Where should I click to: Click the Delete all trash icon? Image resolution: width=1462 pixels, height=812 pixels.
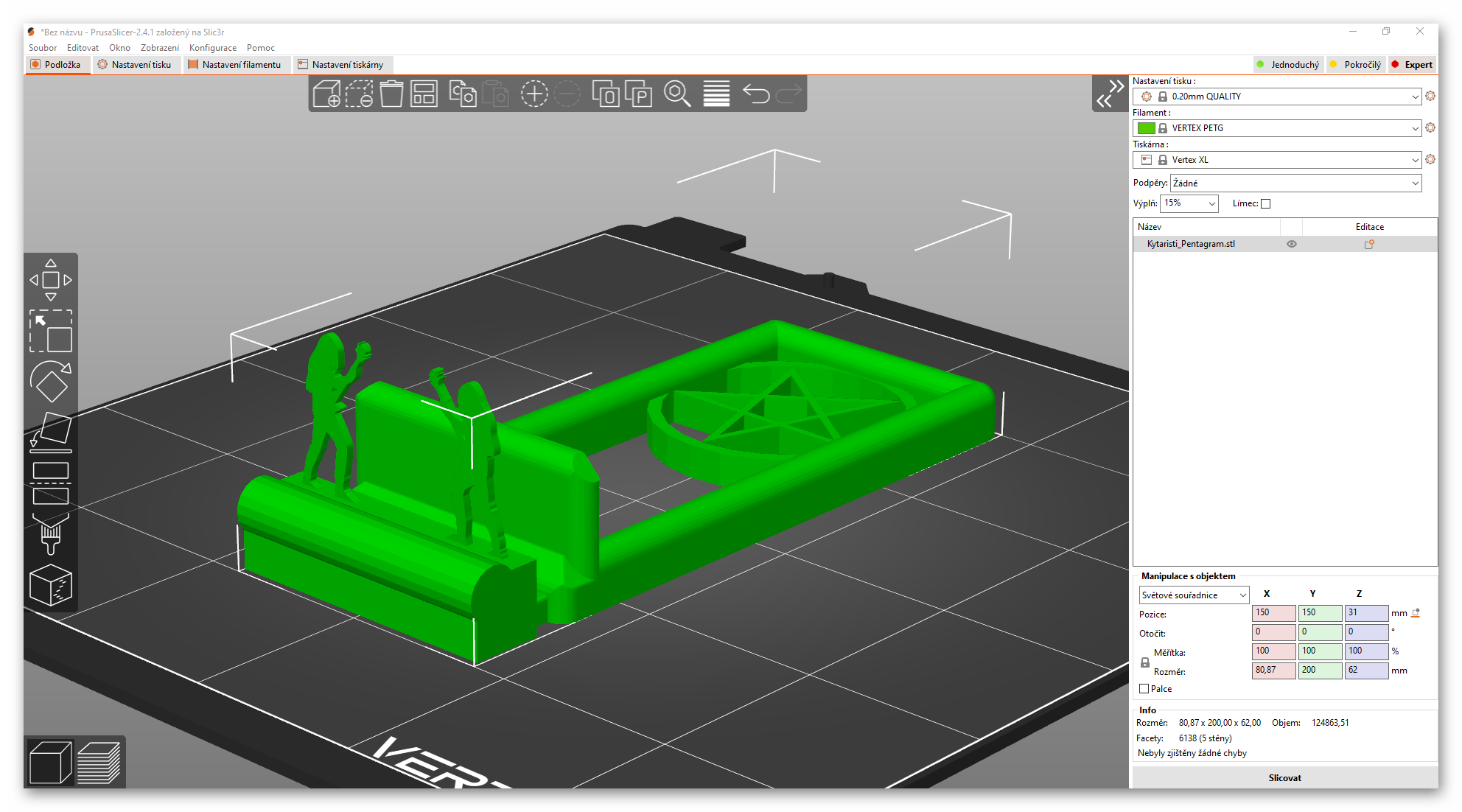(391, 94)
